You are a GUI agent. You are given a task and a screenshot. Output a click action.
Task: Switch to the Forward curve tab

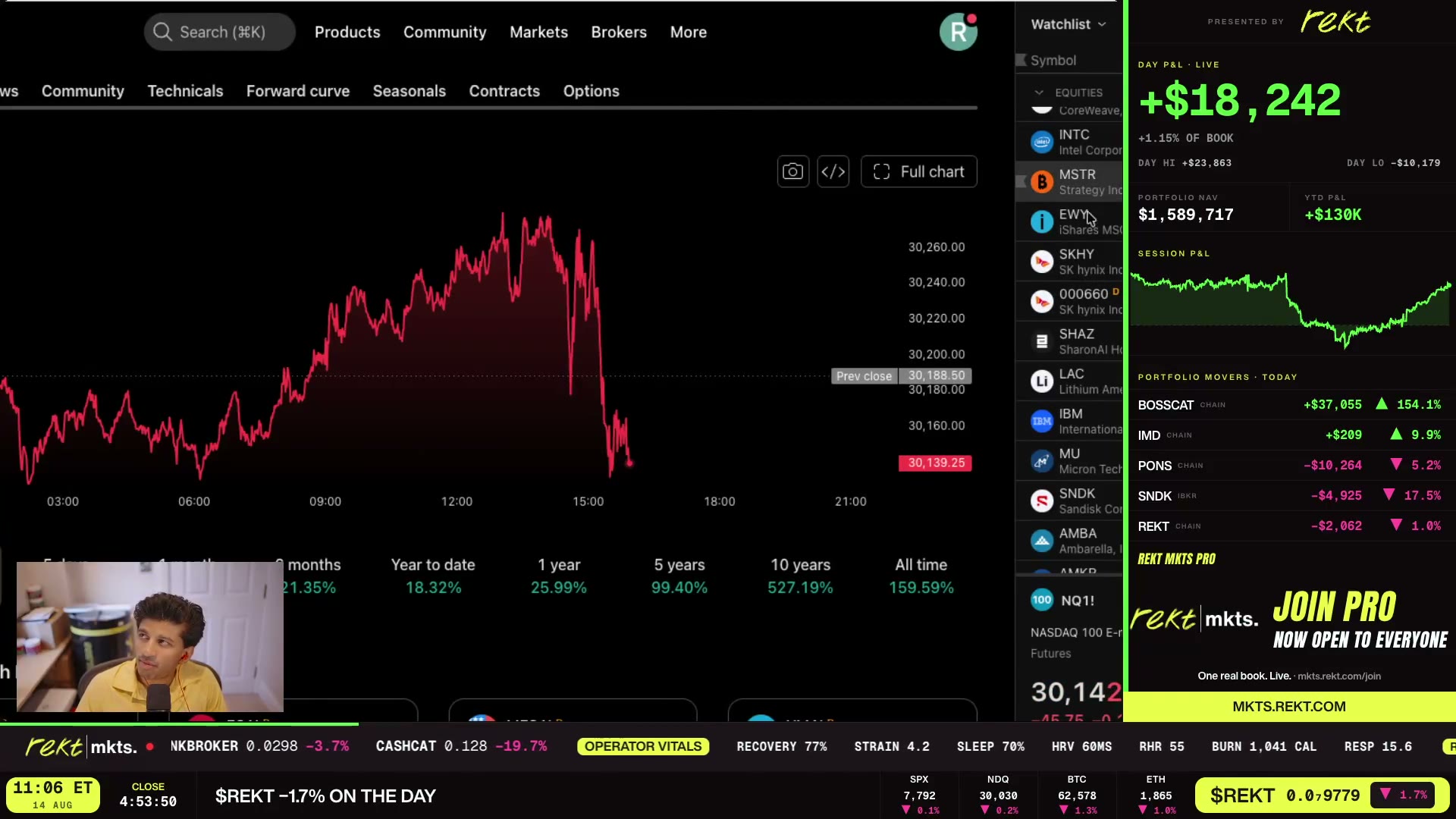(x=298, y=91)
